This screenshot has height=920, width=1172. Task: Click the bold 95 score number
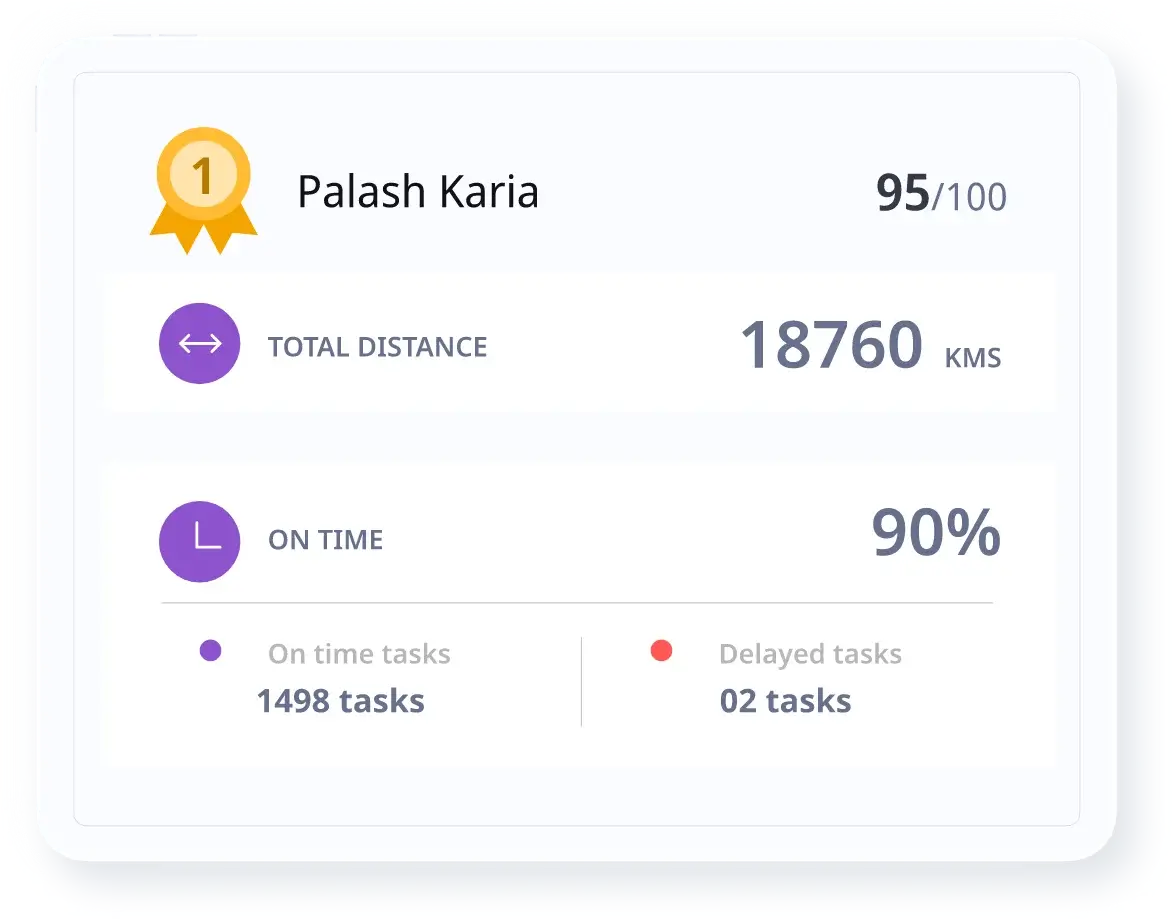[x=902, y=194]
